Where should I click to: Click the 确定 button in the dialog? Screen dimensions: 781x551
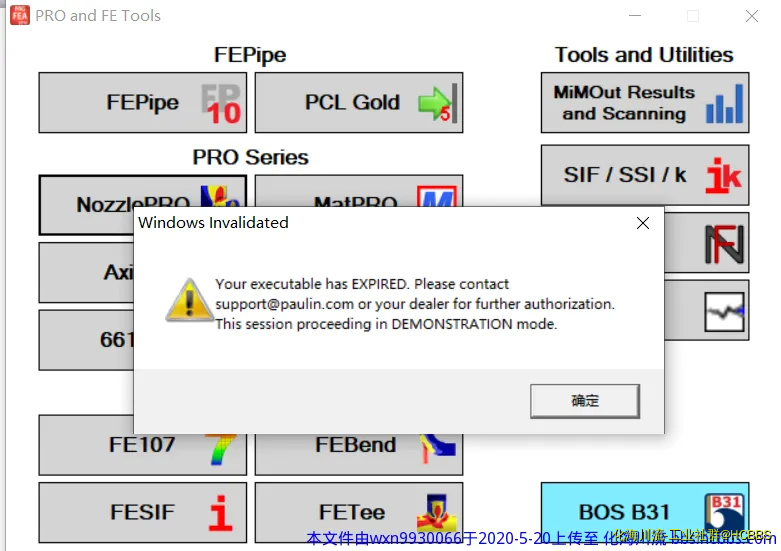pyautogui.click(x=585, y=401)
